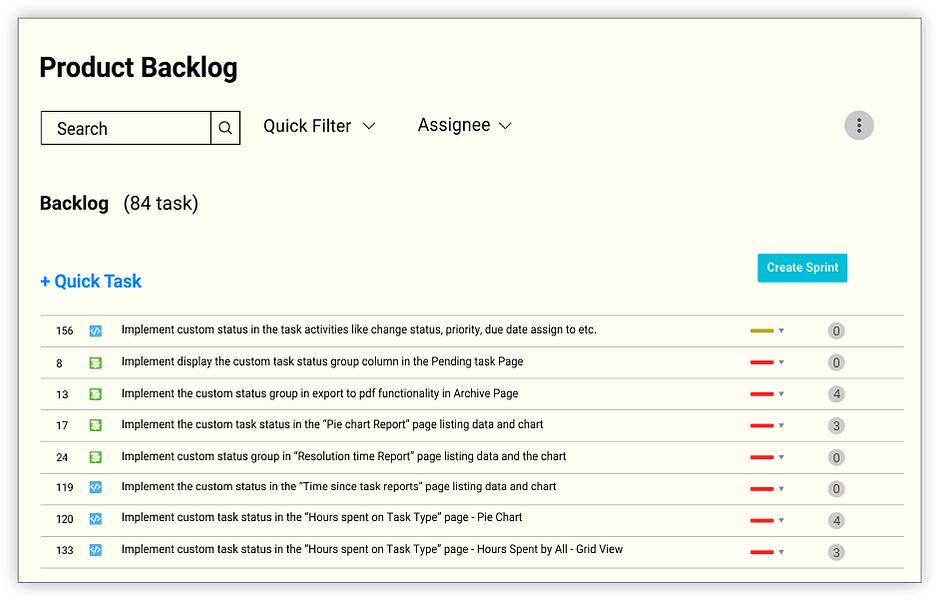Click the code type icon of task 120
The image size is (939, 600).
[x=95, y=519]
